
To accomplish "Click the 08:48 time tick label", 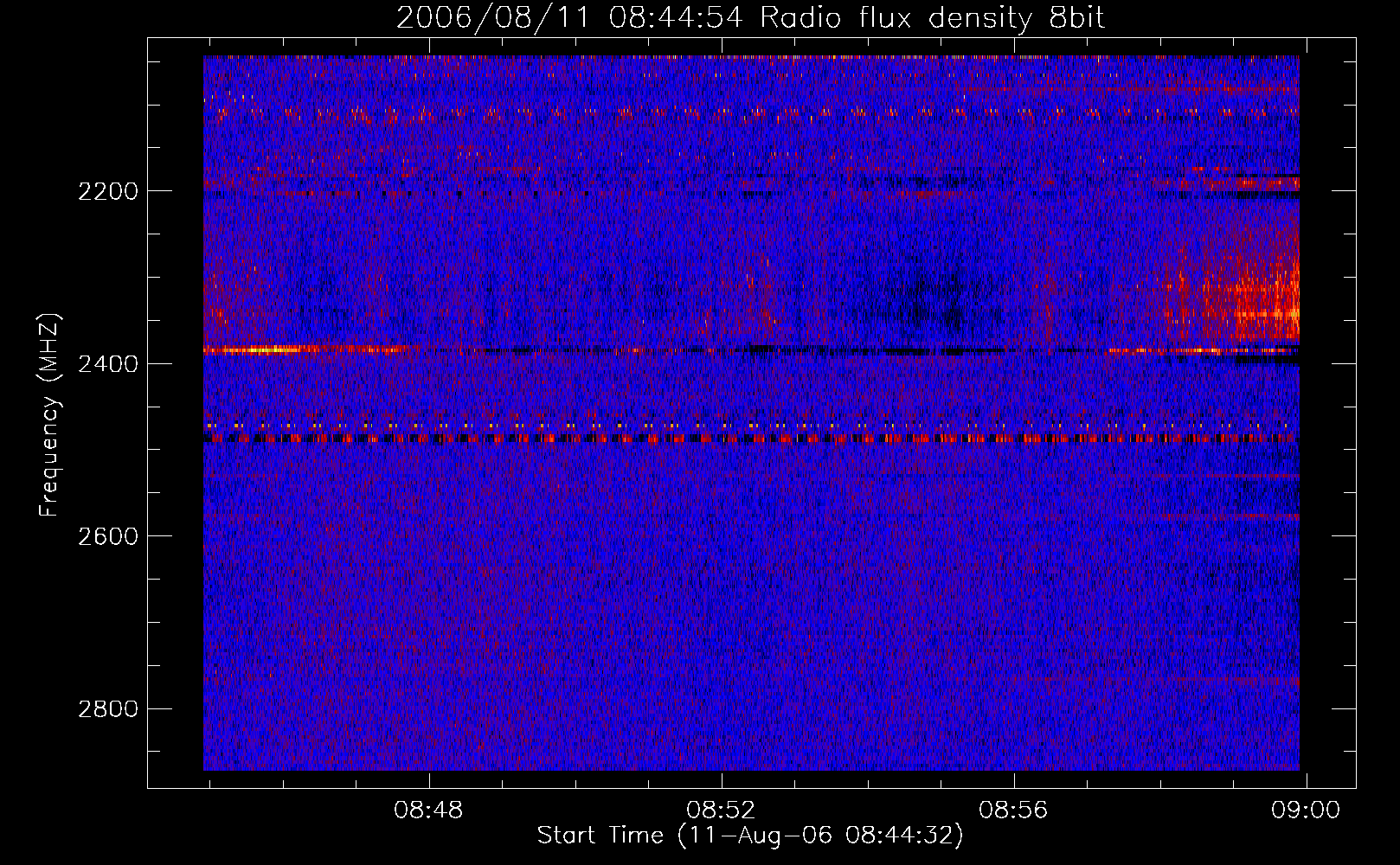I will [428, 811].
